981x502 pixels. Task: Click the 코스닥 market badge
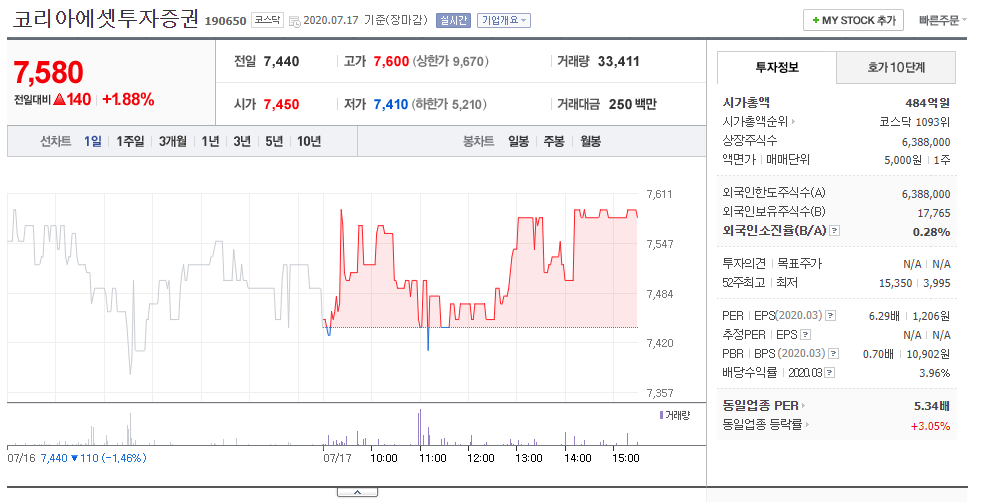point(267,20)
